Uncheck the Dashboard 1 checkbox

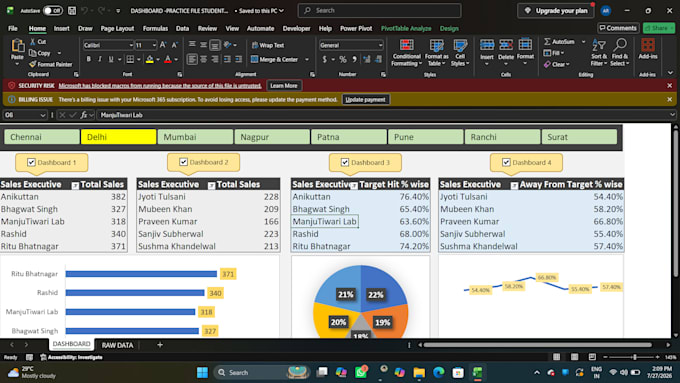click(x=31, y=162)
